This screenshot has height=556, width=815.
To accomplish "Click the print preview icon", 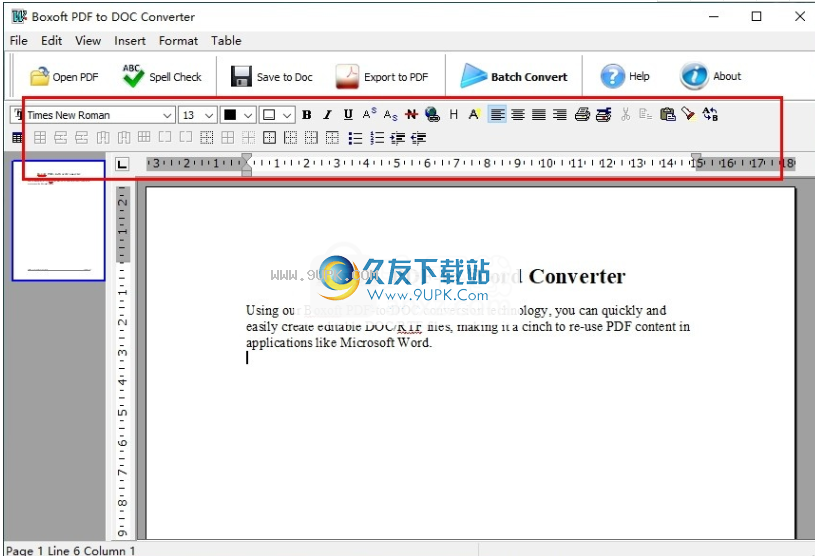I will click(x=603, y=114).
